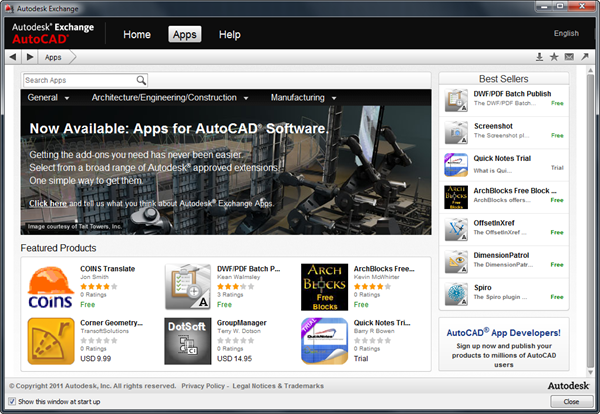The width and height of the screenshot is (600, 414).
Task: Open the DotSoft GroupManager icon
Action: coord(184,339)
